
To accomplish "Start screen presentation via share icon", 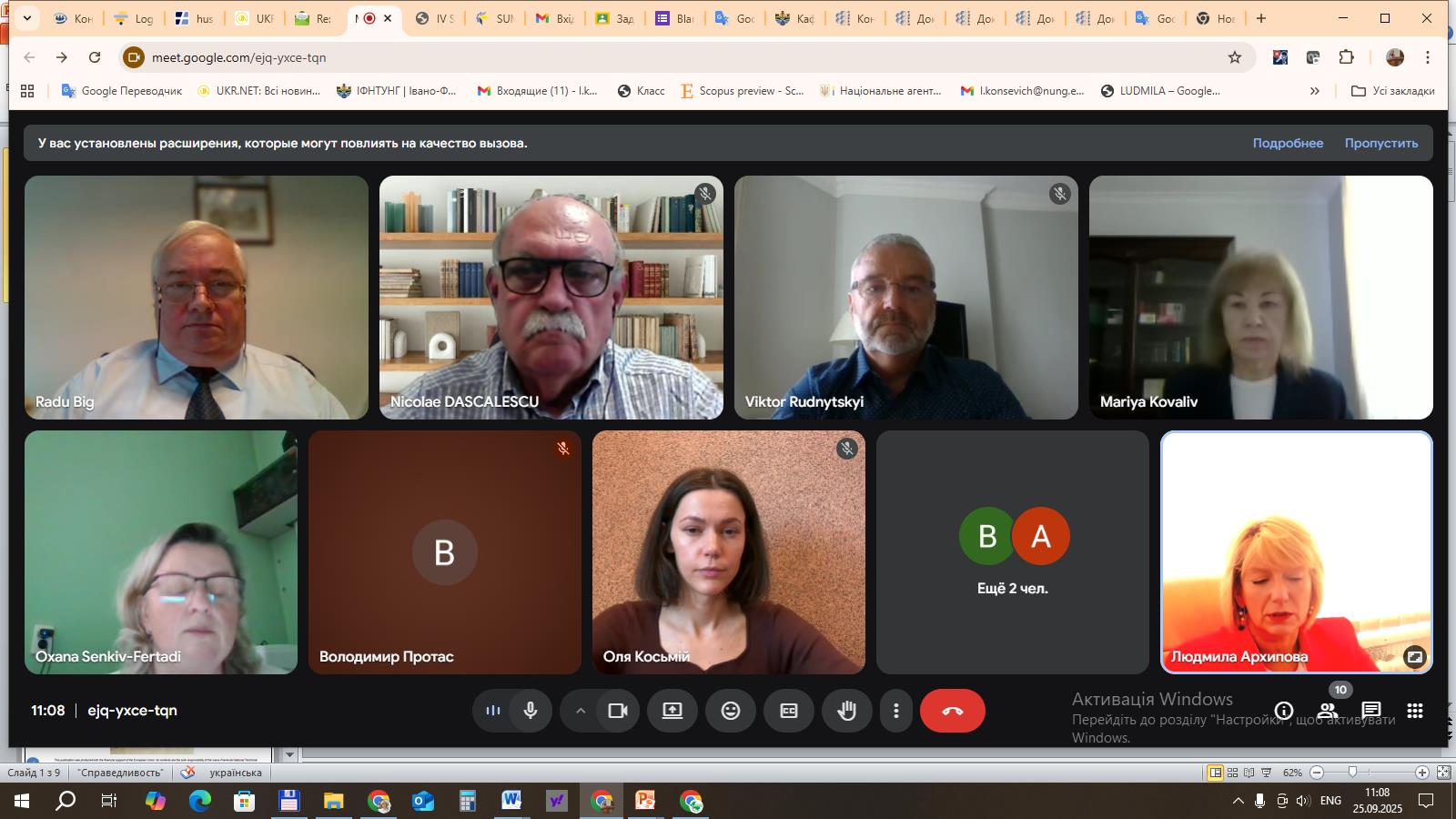I will (672, 711).
